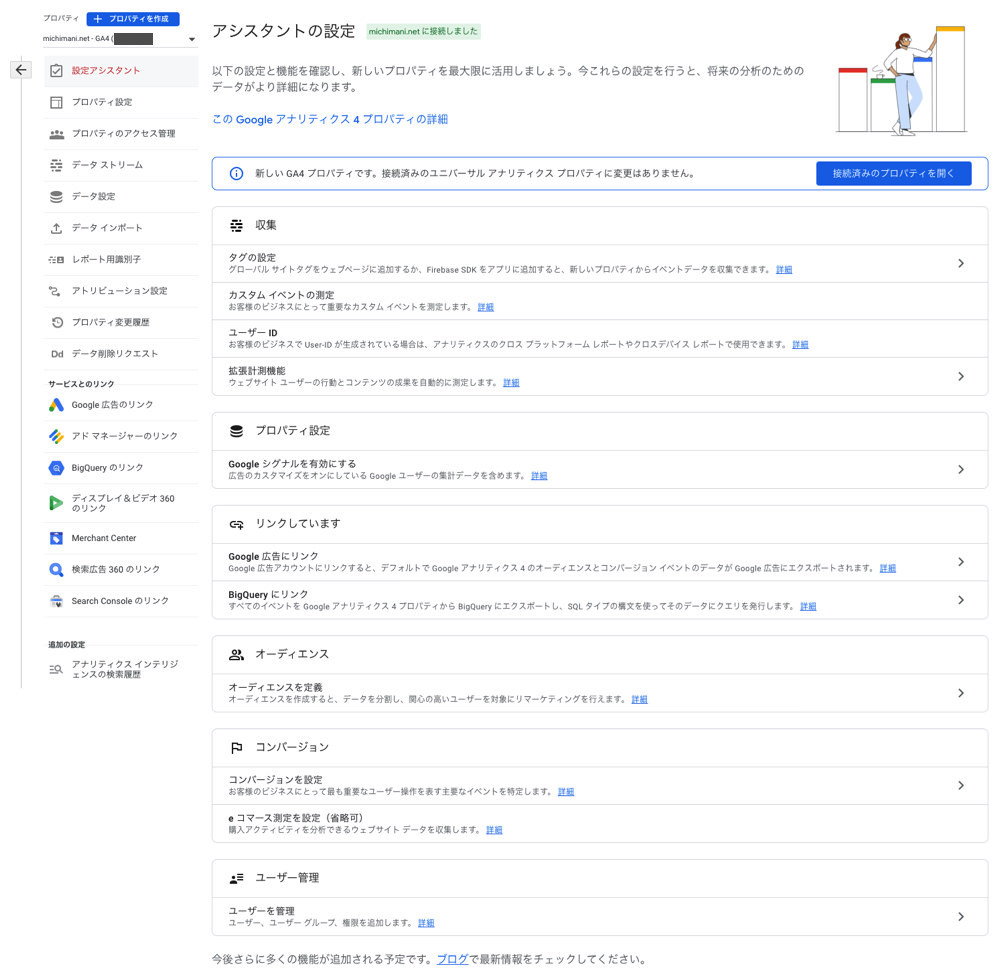Expand the タグの設定 row chevron

(x=961, y=262)
